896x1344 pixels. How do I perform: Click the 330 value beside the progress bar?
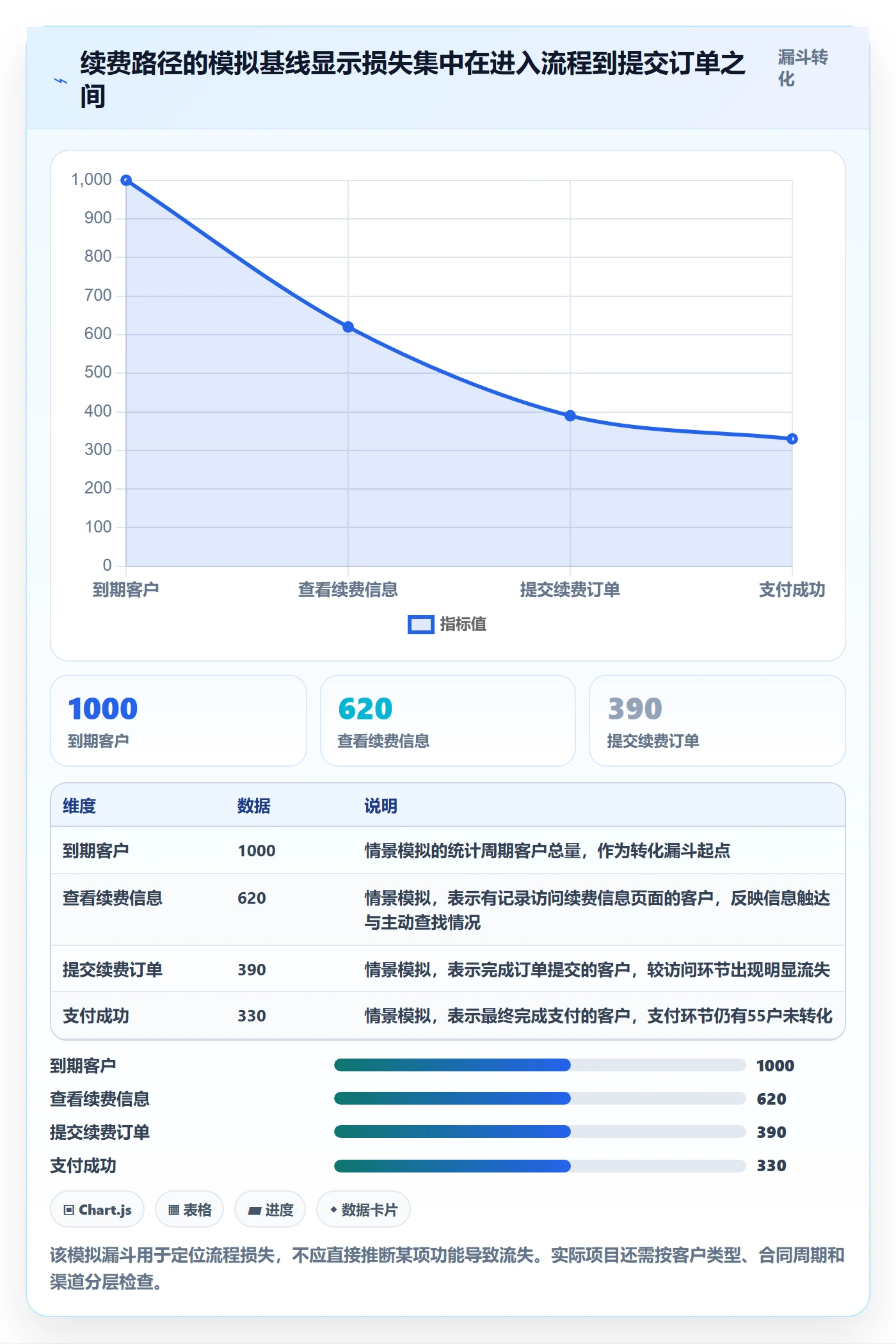pos(771,1165)
